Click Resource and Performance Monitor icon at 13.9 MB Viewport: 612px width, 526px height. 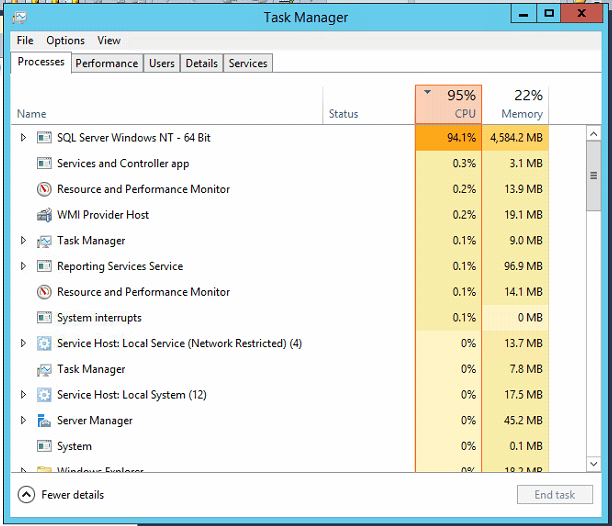click(44, 189)
